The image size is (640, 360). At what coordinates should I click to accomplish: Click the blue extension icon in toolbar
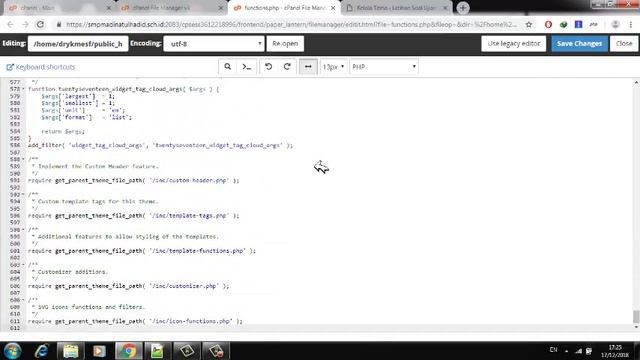(578, 25)
